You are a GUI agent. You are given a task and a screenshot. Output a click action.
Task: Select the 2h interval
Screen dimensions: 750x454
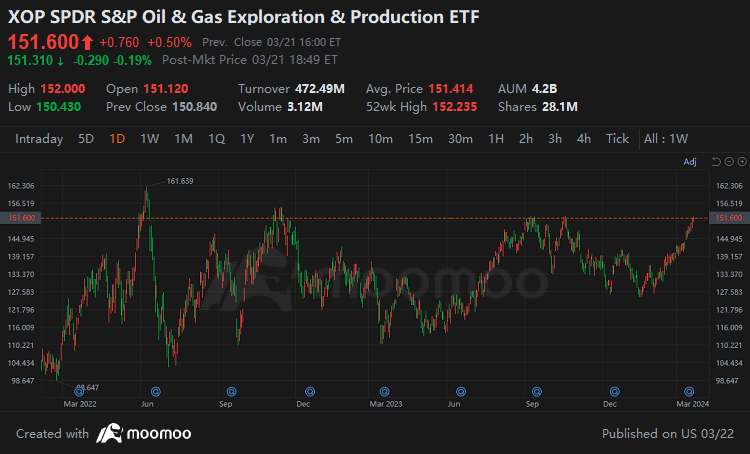pos(526,139)
